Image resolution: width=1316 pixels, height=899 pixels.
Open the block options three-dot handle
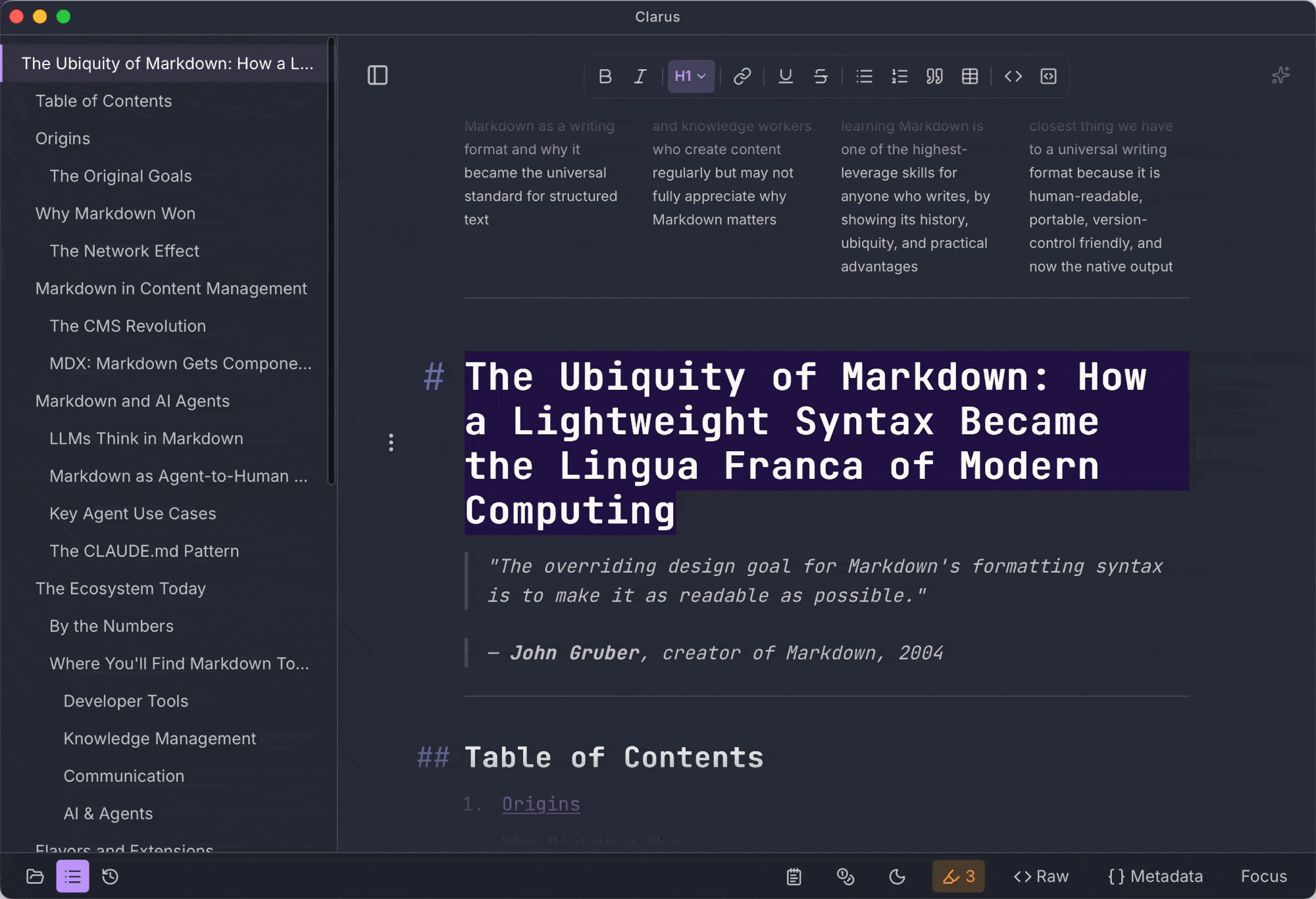tap(391, 442)
